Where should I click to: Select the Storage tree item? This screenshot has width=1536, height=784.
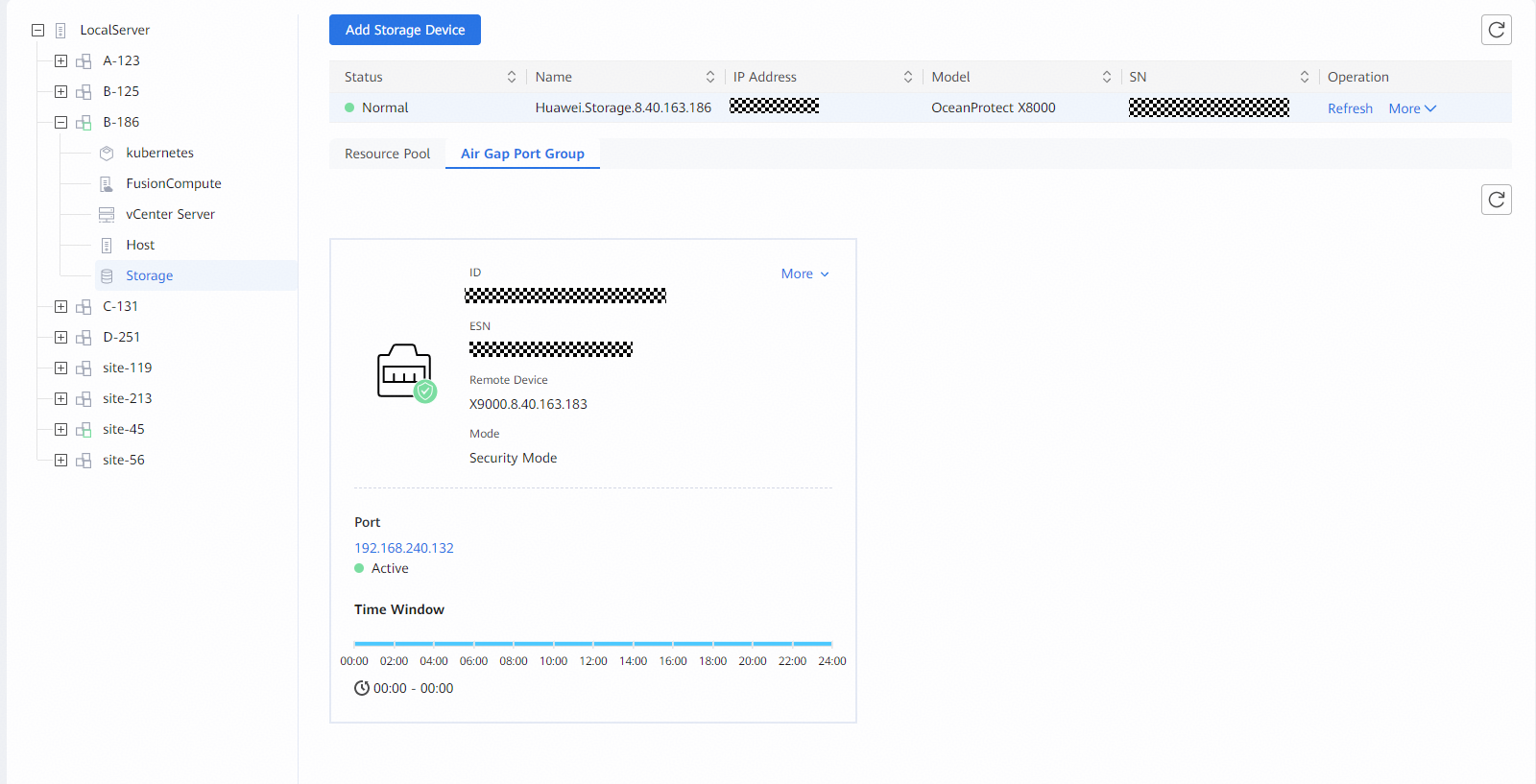click(196, 275)
